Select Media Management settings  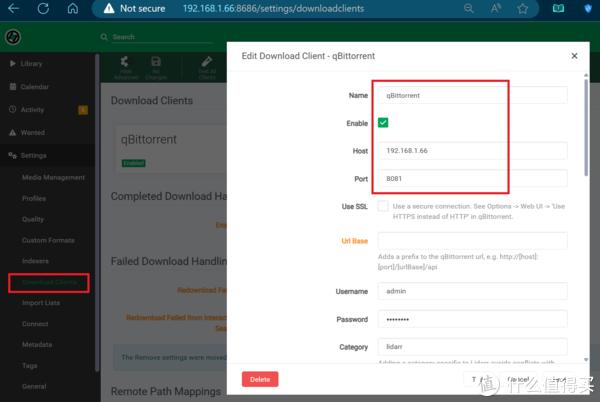53,177
